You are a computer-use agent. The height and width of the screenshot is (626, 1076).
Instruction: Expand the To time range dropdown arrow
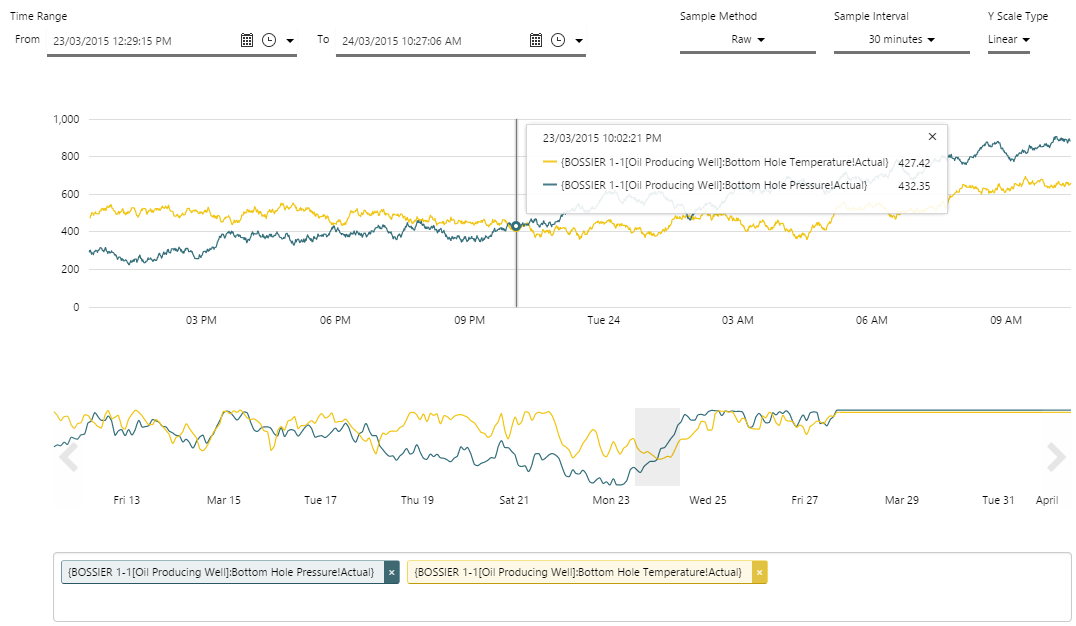[579, 41]
